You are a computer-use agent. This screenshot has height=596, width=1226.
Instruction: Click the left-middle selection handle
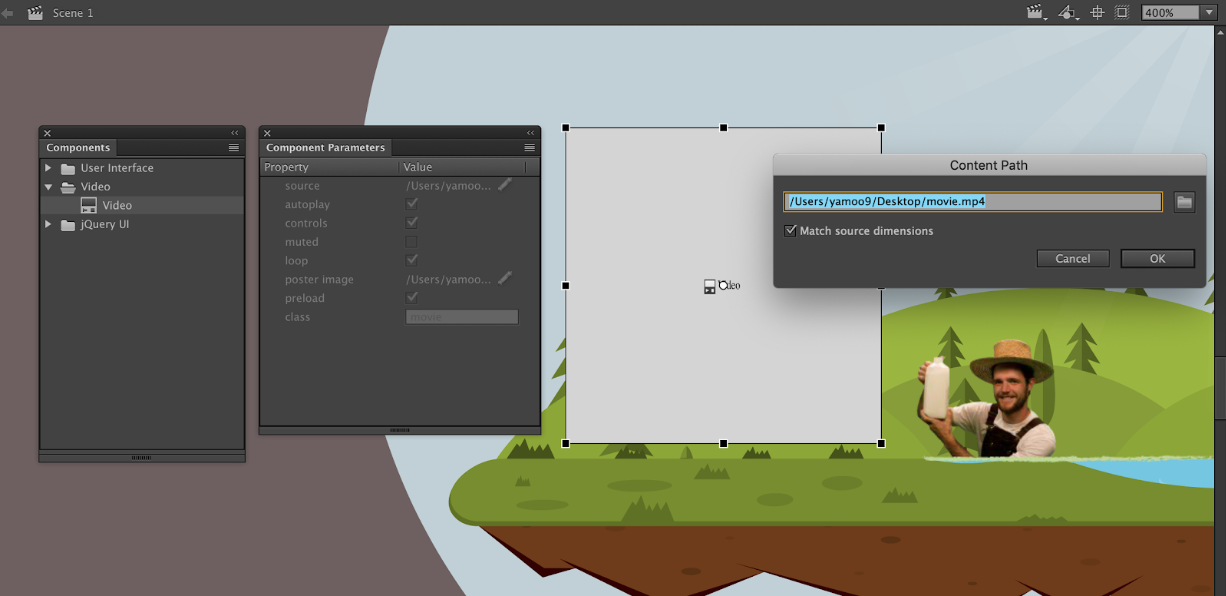(566, 286)
